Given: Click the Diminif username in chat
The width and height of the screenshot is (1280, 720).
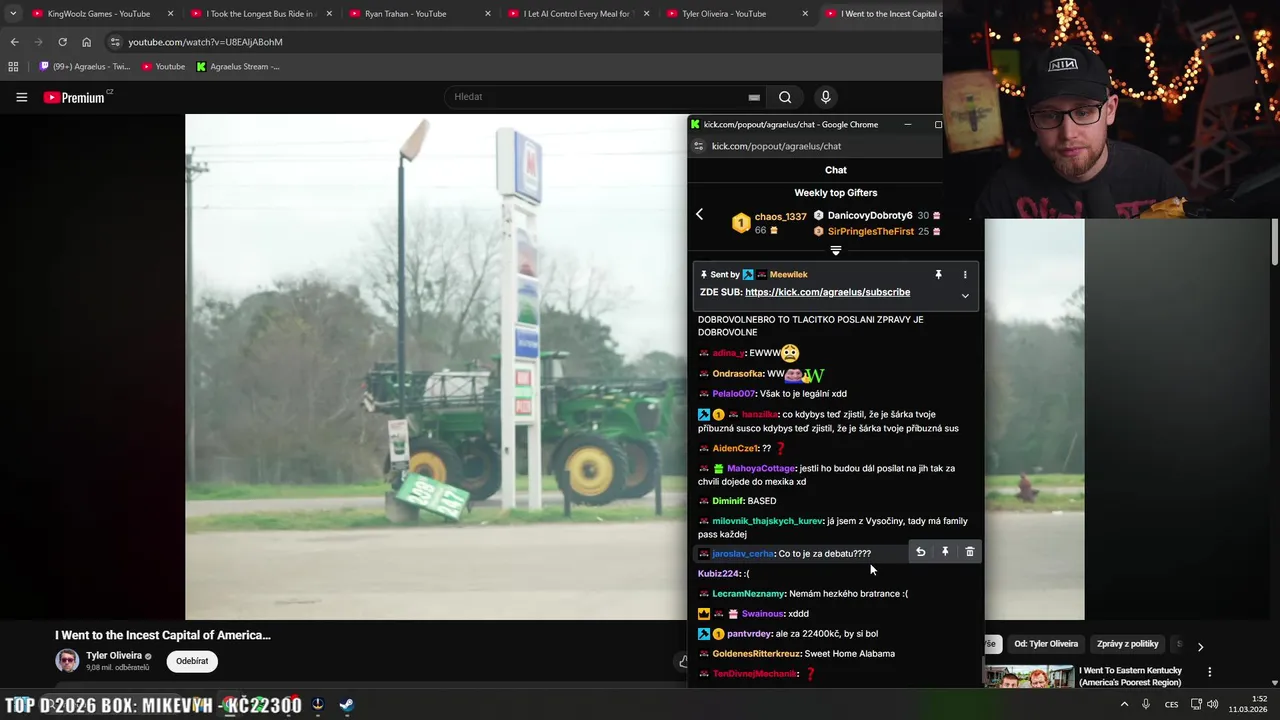Looking at the screenshot, I should pos(728,501).
